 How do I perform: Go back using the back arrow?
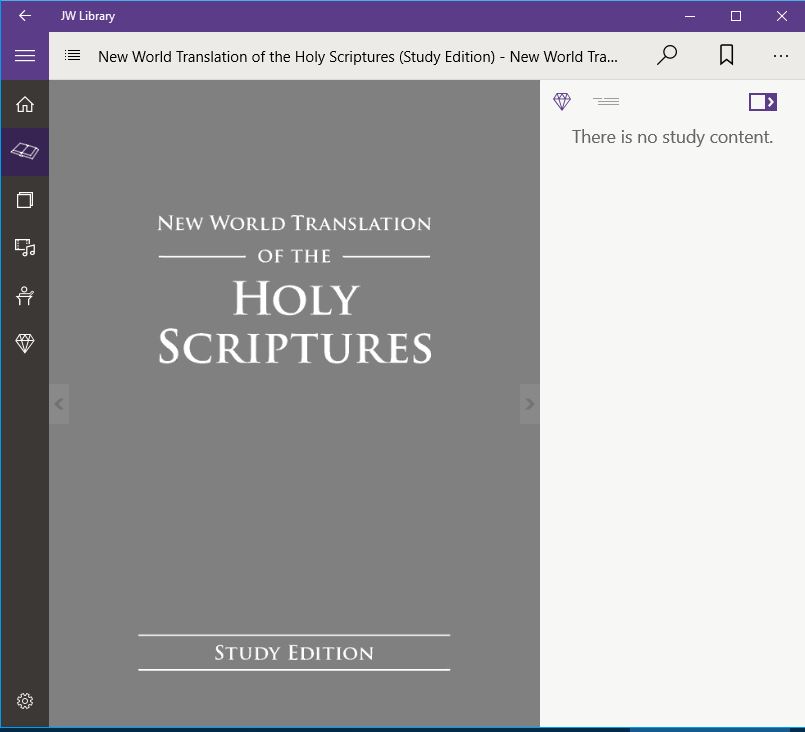24,15
